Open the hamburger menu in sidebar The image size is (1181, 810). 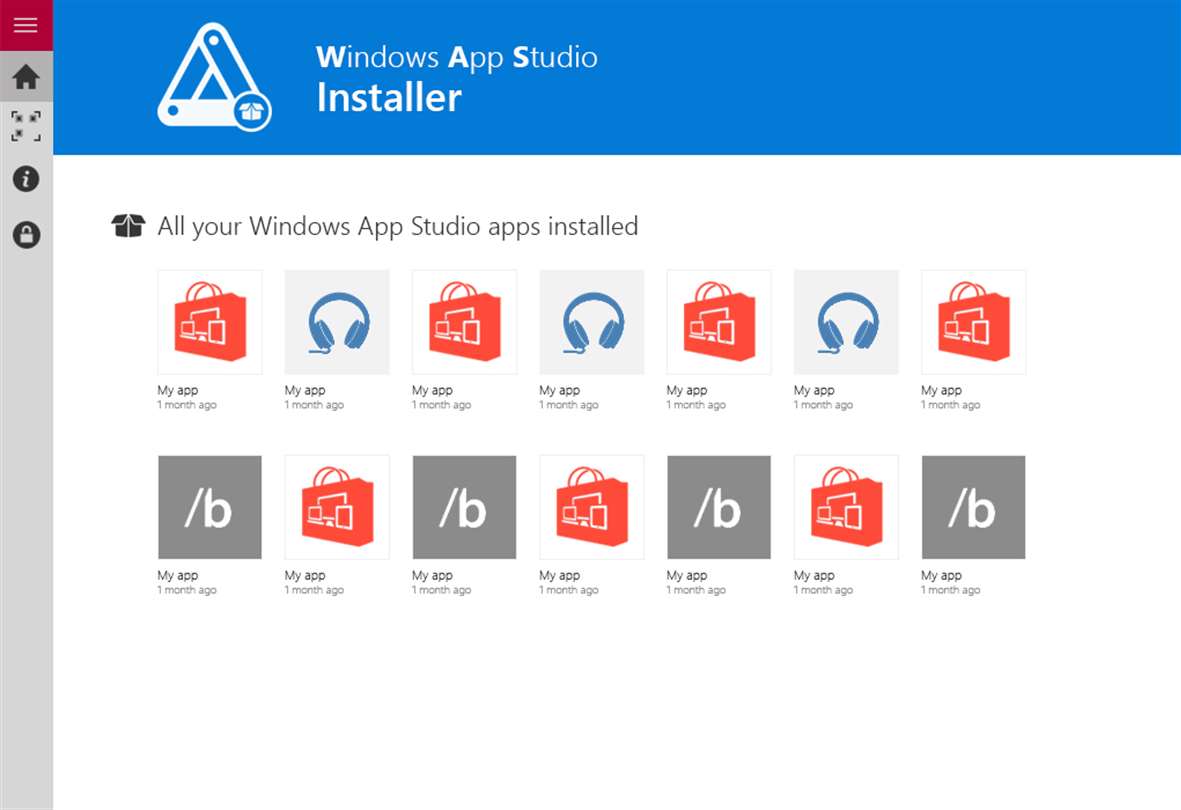click(x=26, y=25)
